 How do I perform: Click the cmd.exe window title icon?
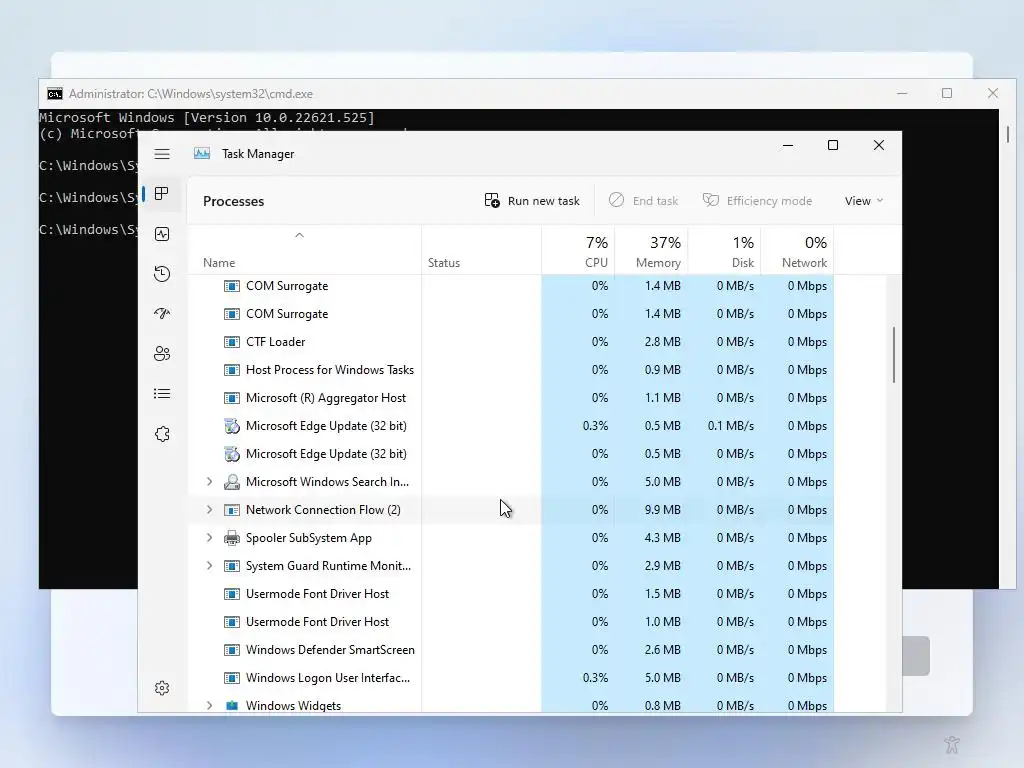[55, 93]
